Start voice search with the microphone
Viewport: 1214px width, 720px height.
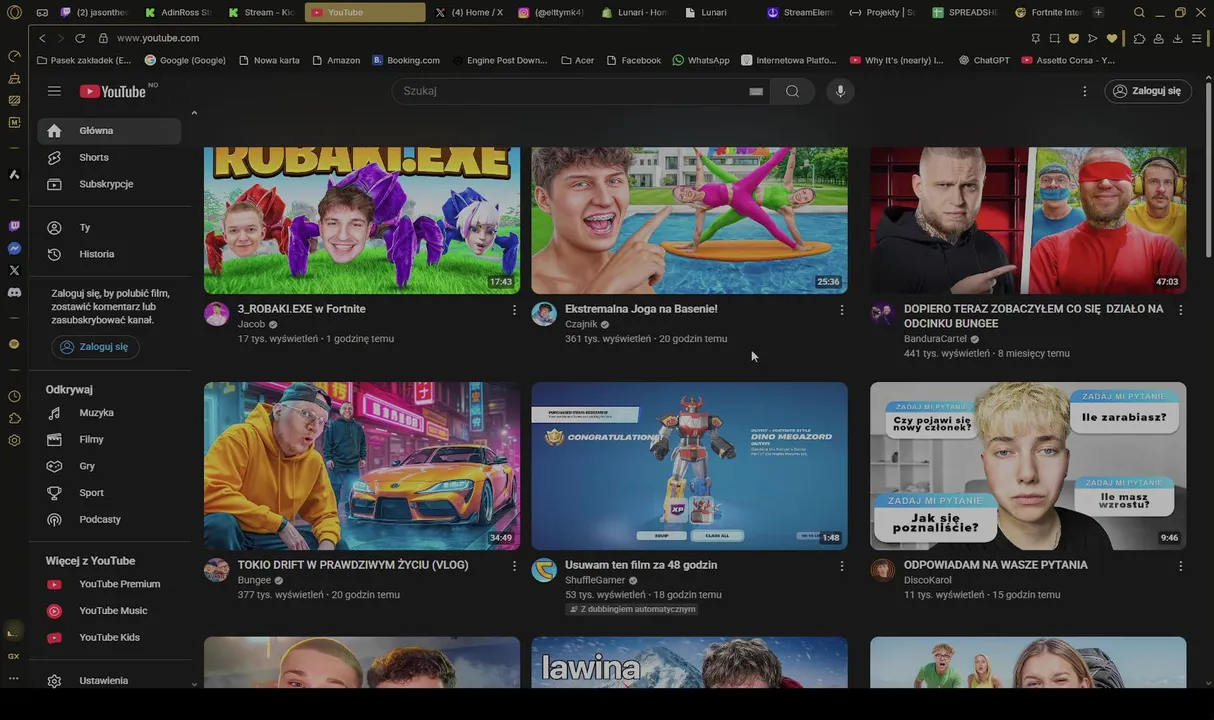tap(840, 91)
